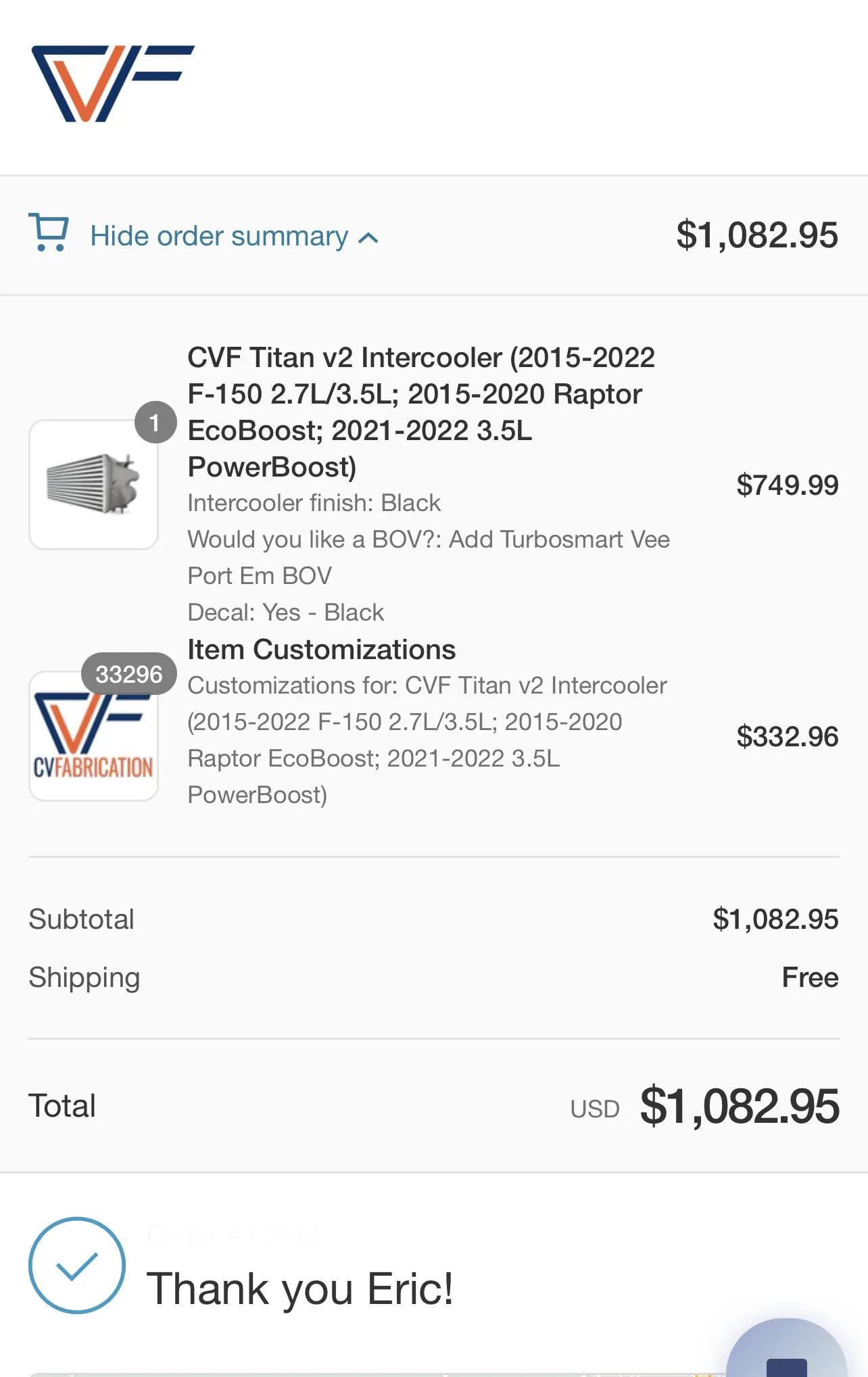Screen dimensions: 868x1377
Task: Click the Subtotal amount value
Action: click(775, 919)
